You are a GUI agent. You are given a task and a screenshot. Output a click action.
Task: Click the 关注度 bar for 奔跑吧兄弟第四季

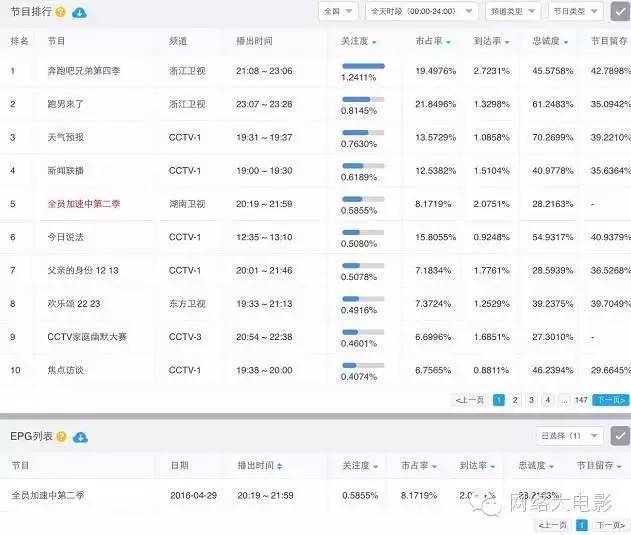(x=363, y=66)
